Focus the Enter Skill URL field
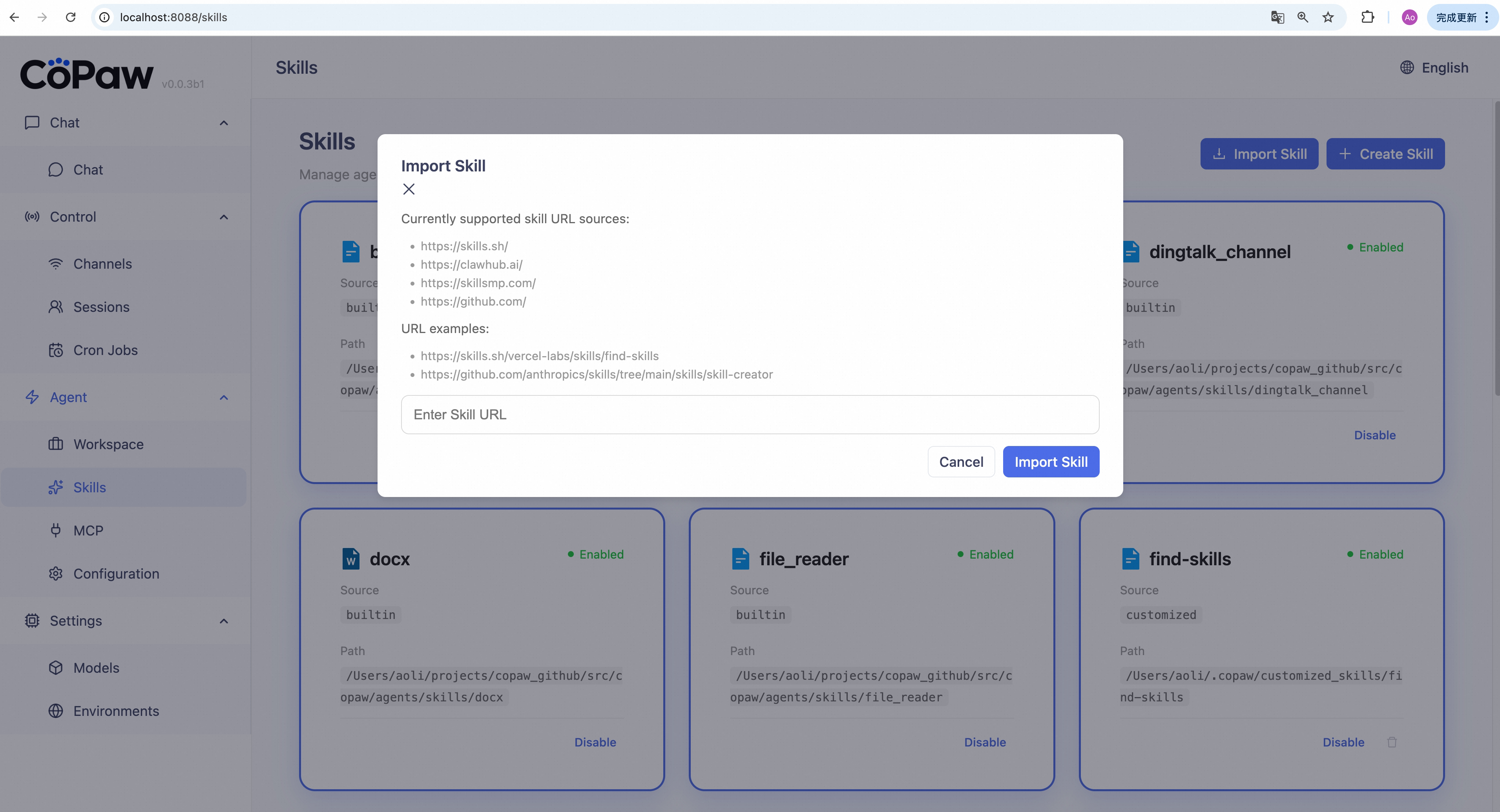This screenshot has height=812, width=1500. [x=750, y=415]
